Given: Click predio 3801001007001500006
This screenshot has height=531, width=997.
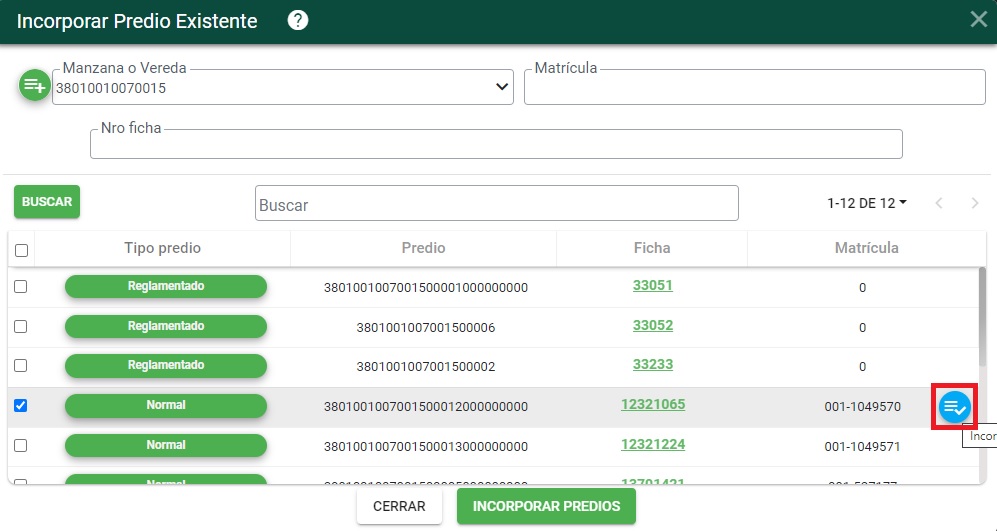Looking at the screenshot, I should (426, 328).
